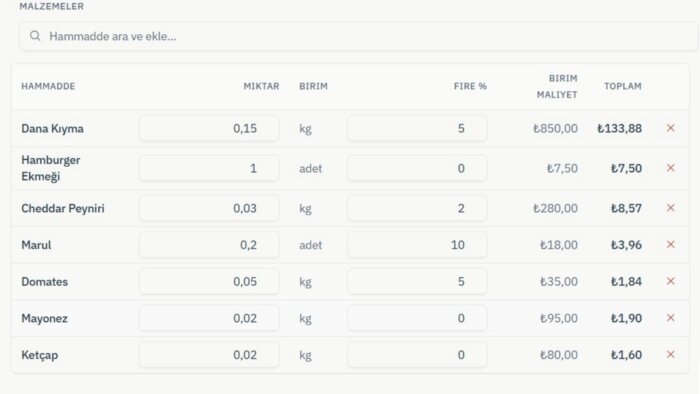Edit the Mayonez quantity field
This screenshot has height=394, width=700.
coord(209,318)
